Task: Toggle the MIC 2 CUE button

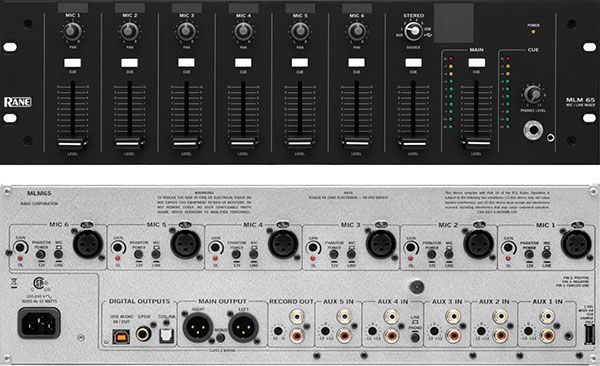Action: coord(129,63)
